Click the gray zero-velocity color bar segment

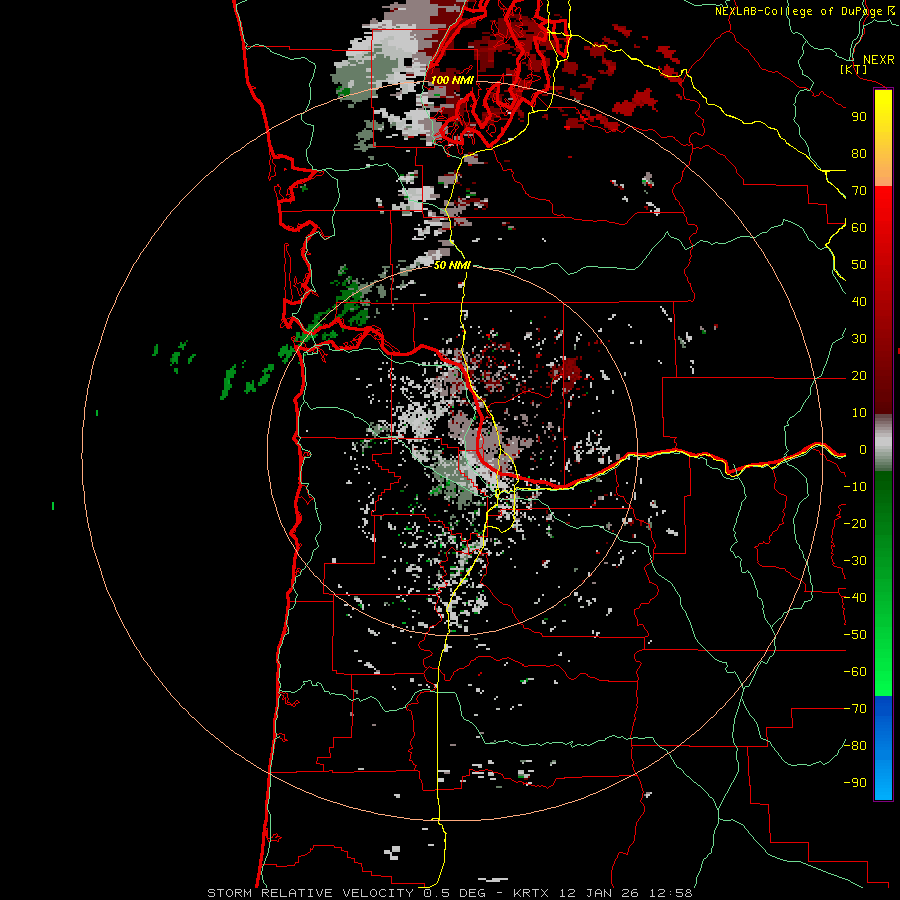[883, 443]
